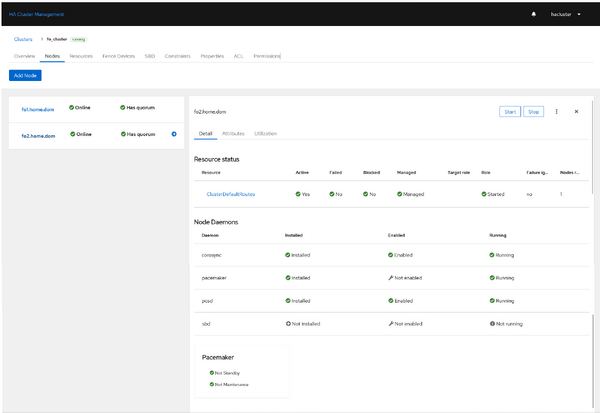
Task: Select the pcsd daemon name
Action: [x=207, y=301]
